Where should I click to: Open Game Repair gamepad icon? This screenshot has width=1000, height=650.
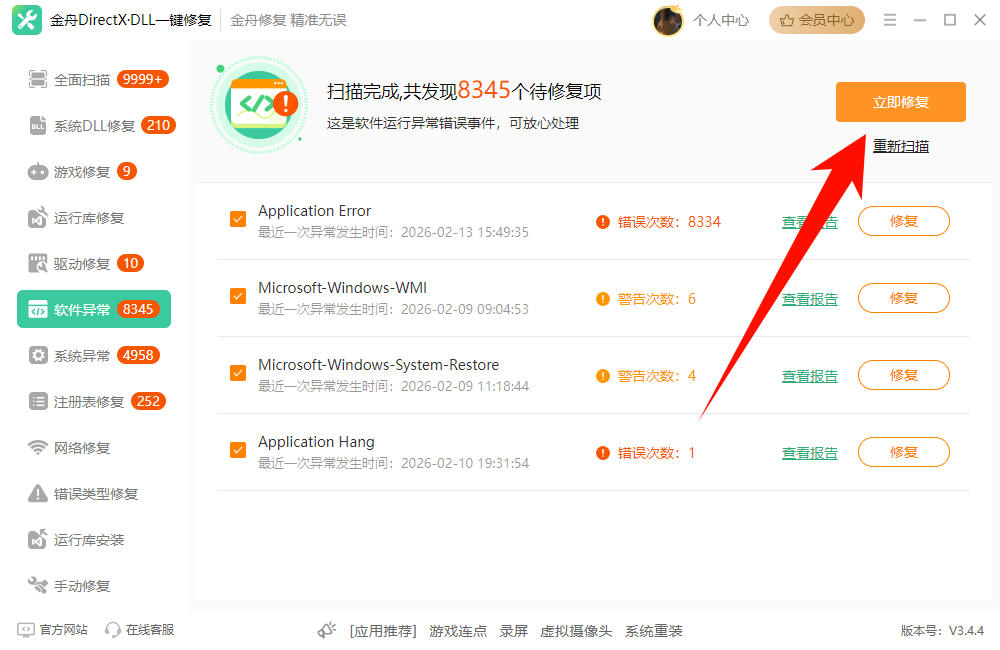coord(38,172)
